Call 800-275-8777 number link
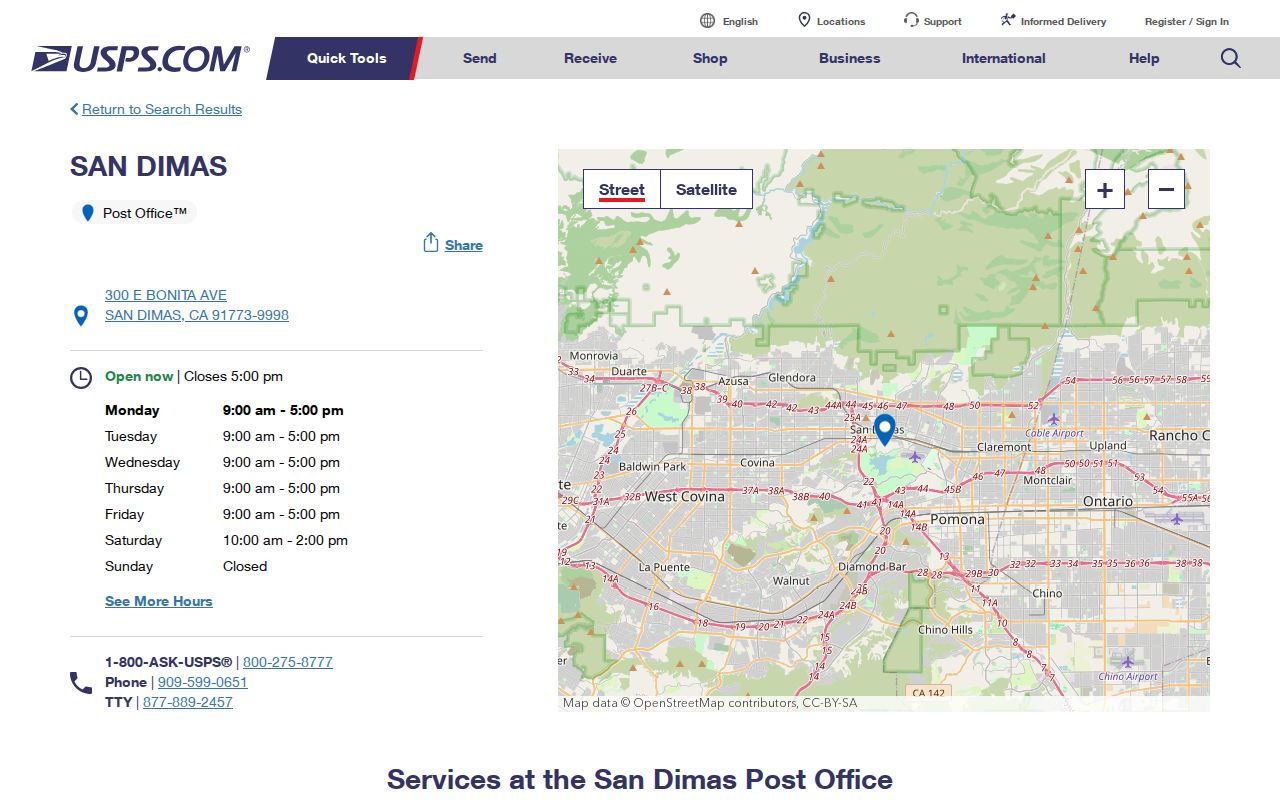This screenshot has height=800, width=1280. coord(288,662)
